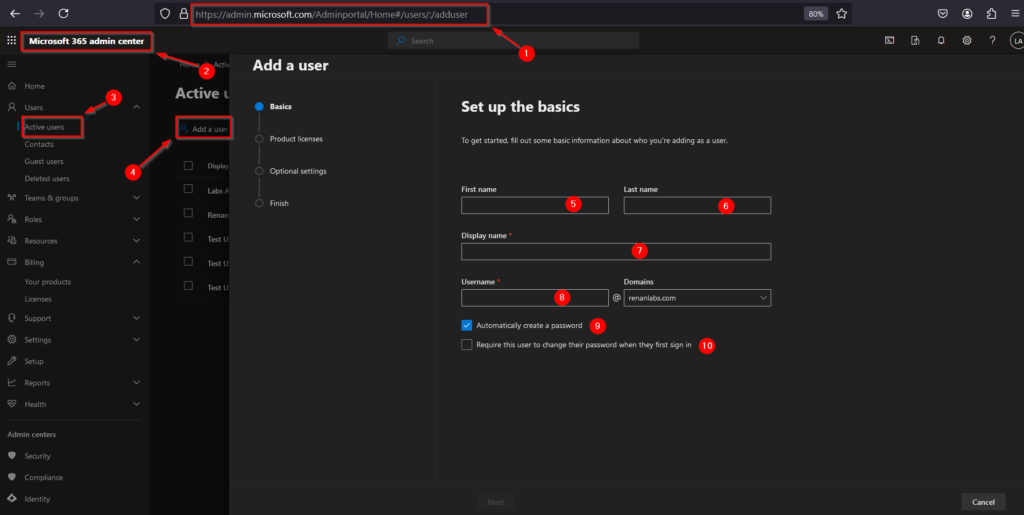Expand the Settings chevron in sidebar
Screen dimensions: 1024x515
[x=136, y=339]
